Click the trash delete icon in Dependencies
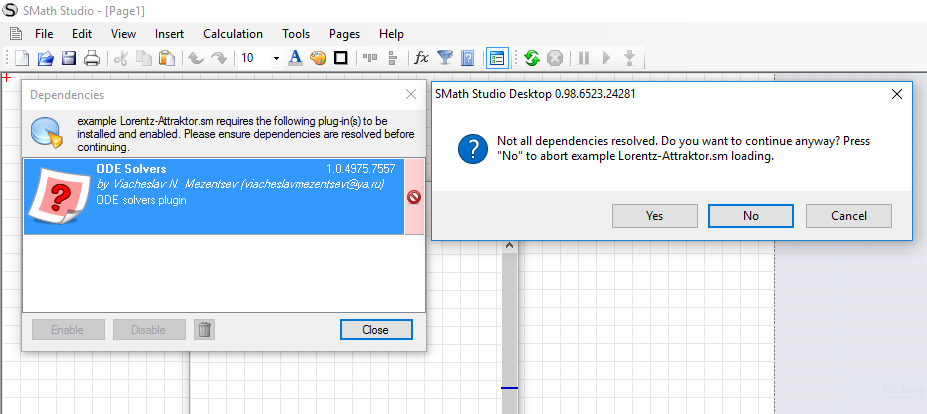 [x=204, y=329]
